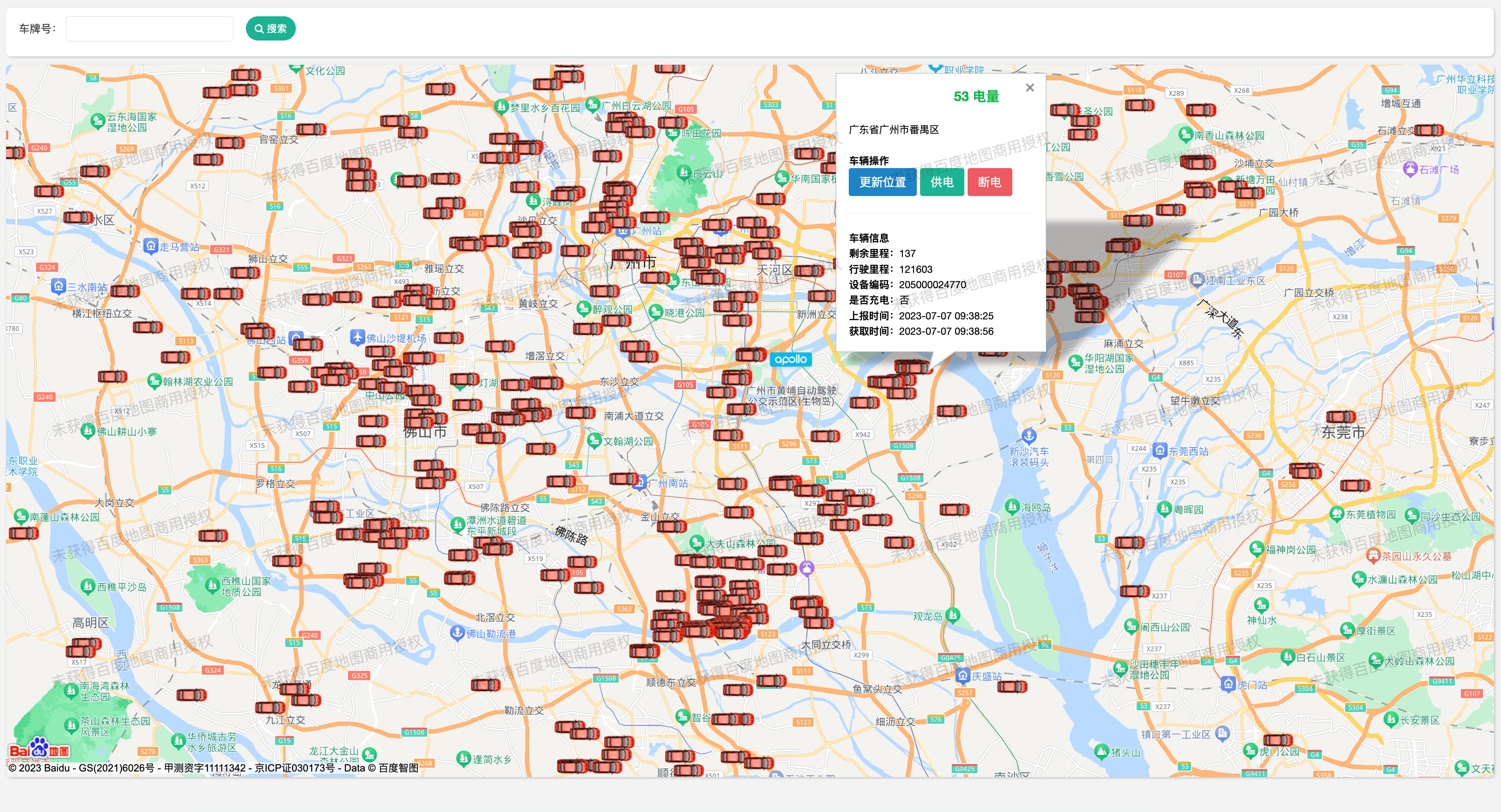Viewport: 1501px width, 812px height.
Task: Click the 设备编码 value 205000024770
Action: 932,284
